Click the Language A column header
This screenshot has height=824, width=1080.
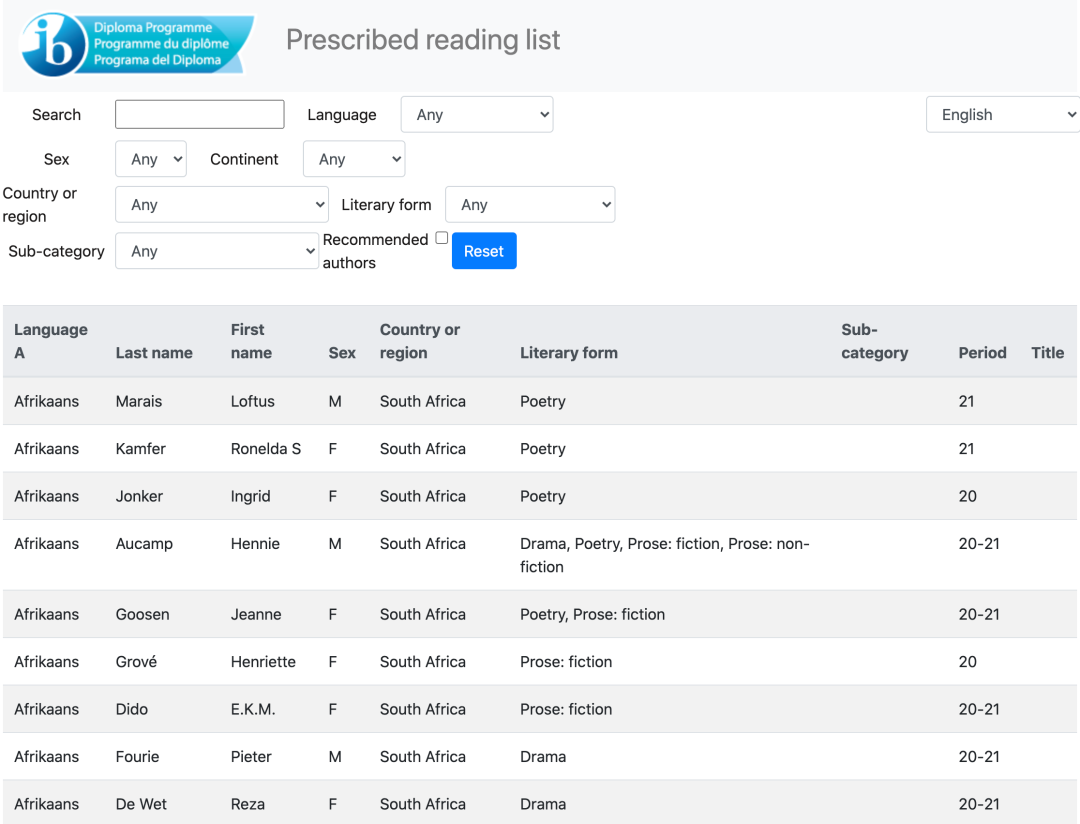50,341
